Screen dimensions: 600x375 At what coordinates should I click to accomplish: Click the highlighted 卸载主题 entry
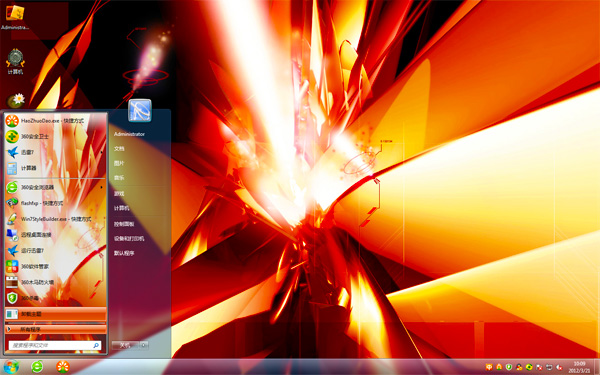click(x=55, y=314)
